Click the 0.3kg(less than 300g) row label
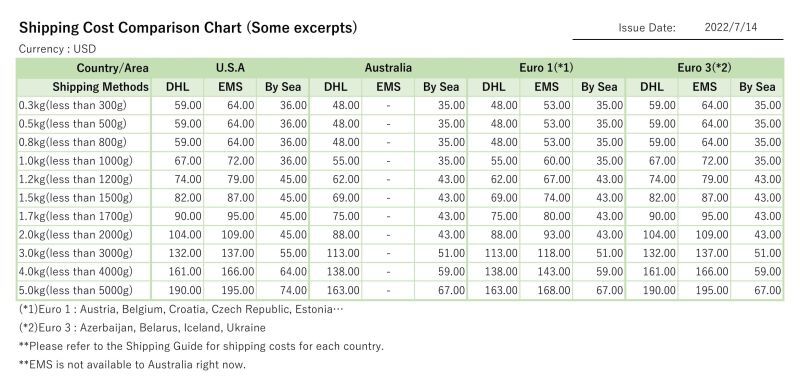800x388 pixels. pos(72,106)
